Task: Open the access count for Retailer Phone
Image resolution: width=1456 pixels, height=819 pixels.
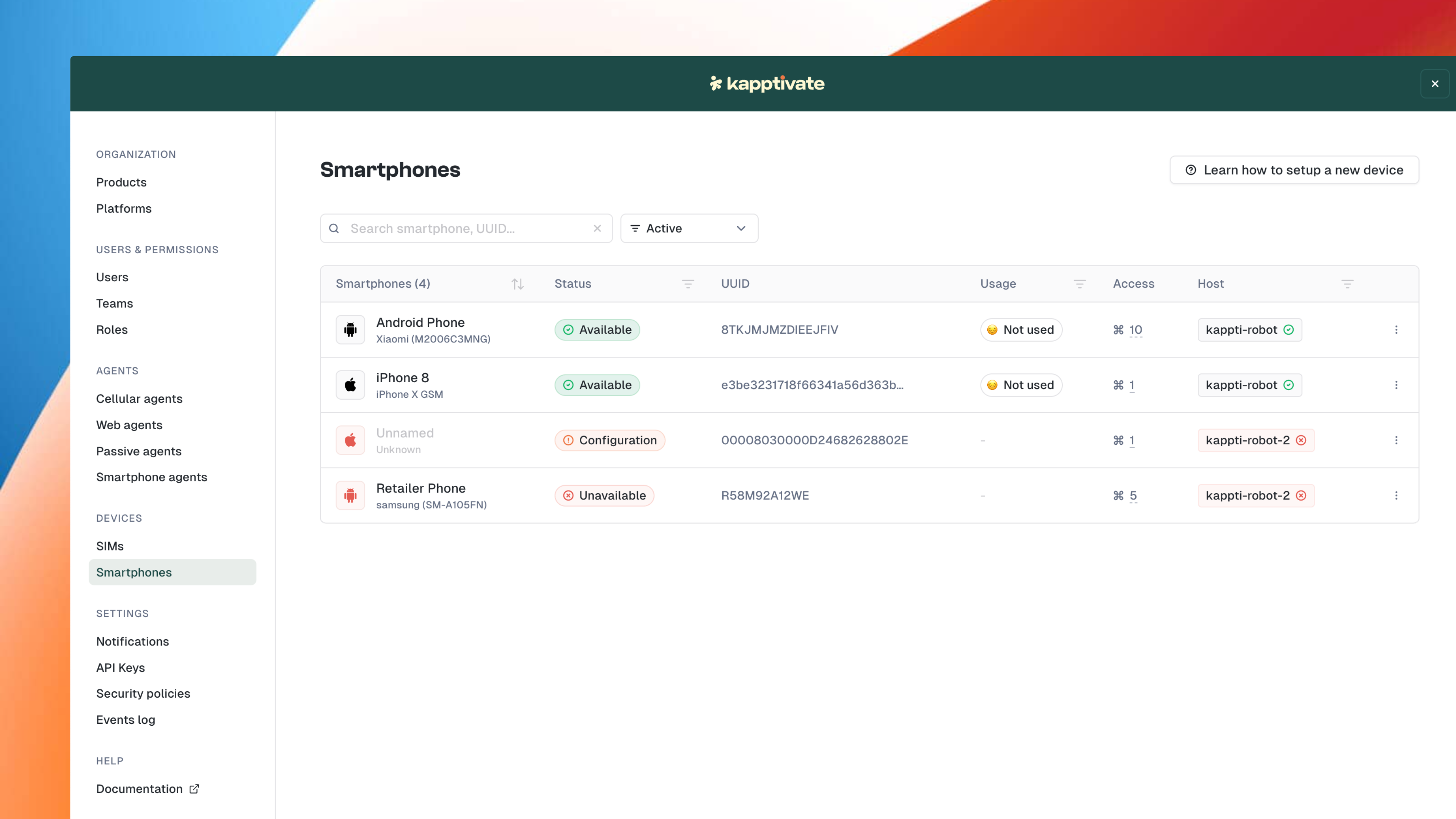Action: [x=1133, y=496]
